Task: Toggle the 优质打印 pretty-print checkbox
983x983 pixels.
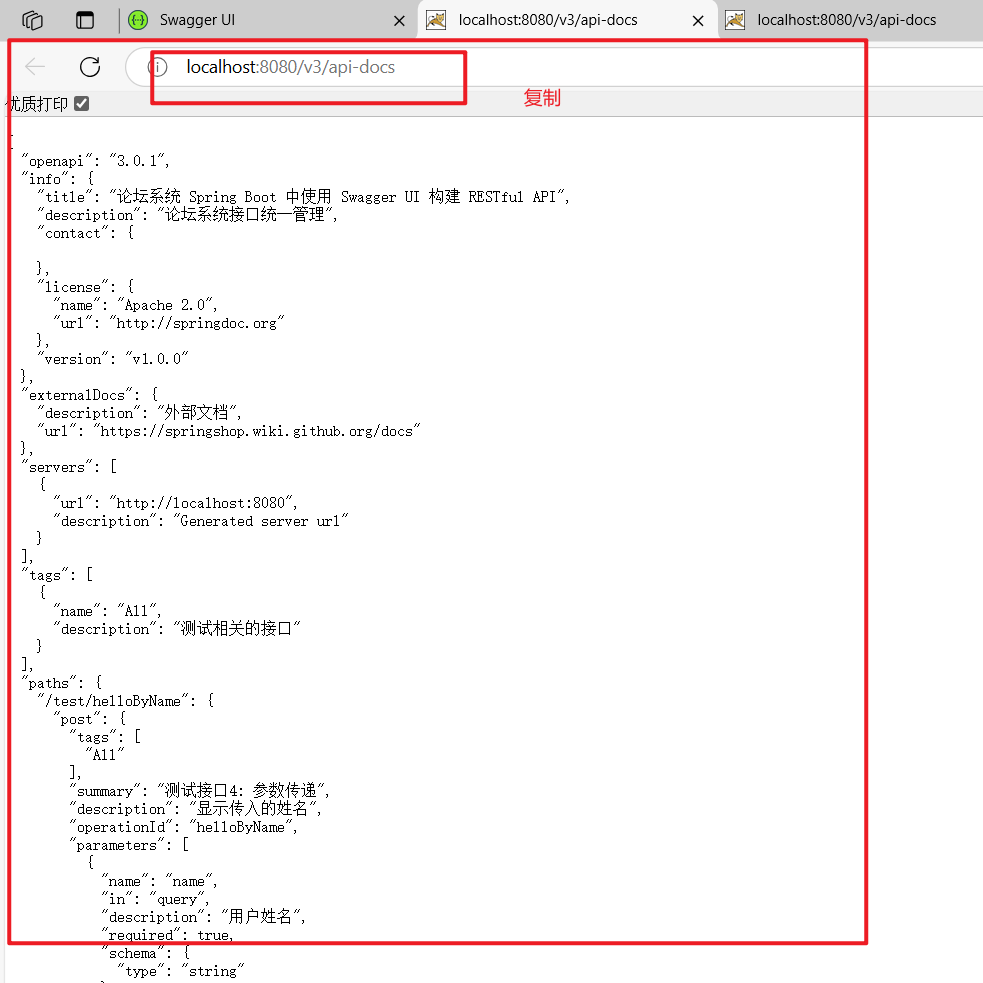Action: point(81,103)
